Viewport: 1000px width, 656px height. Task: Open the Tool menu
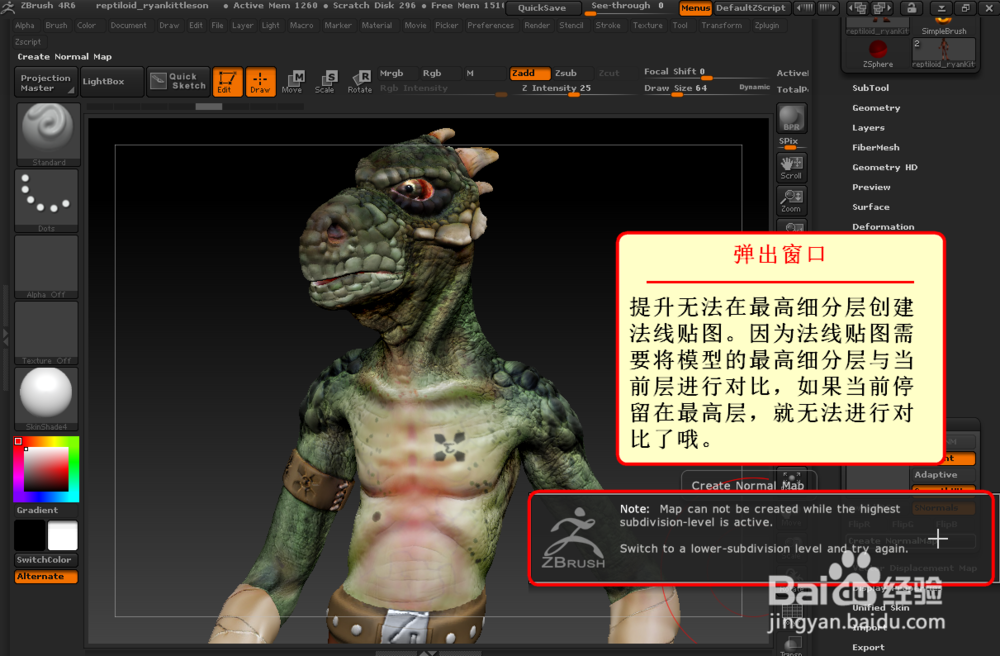[680, 26]
